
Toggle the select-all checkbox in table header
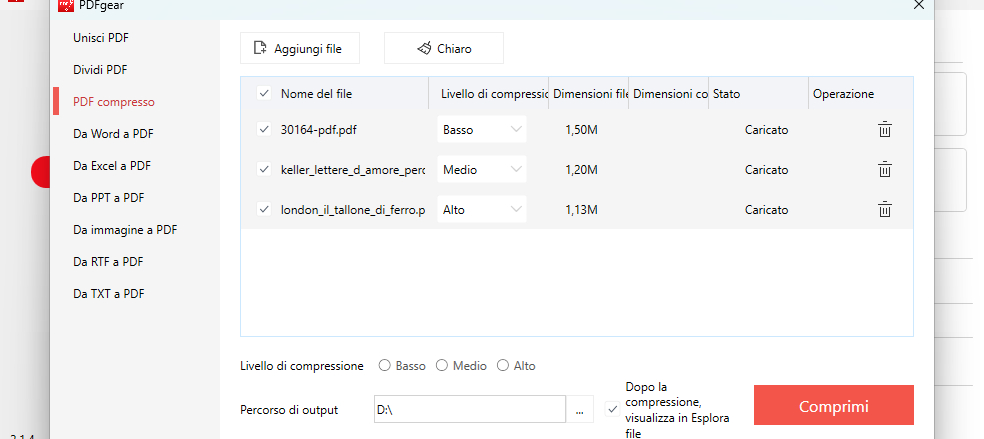pos(264,94)
